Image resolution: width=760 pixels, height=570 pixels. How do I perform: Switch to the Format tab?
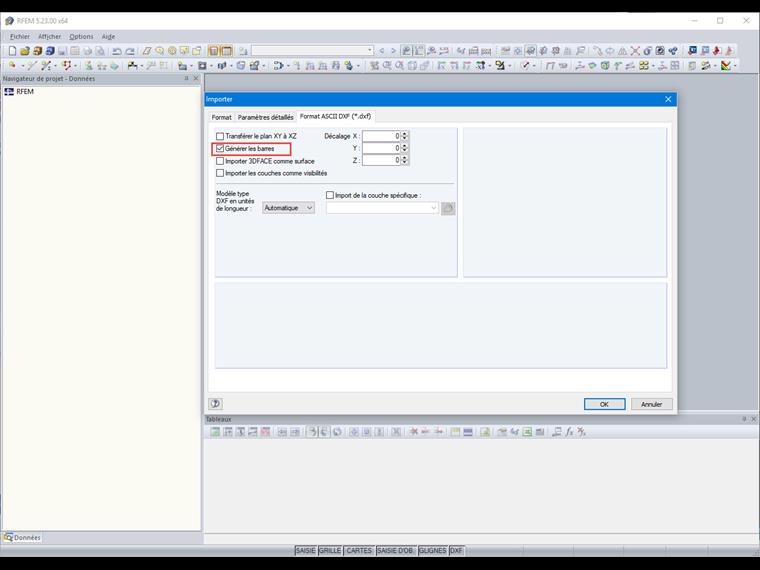click(x=222, y=117)
